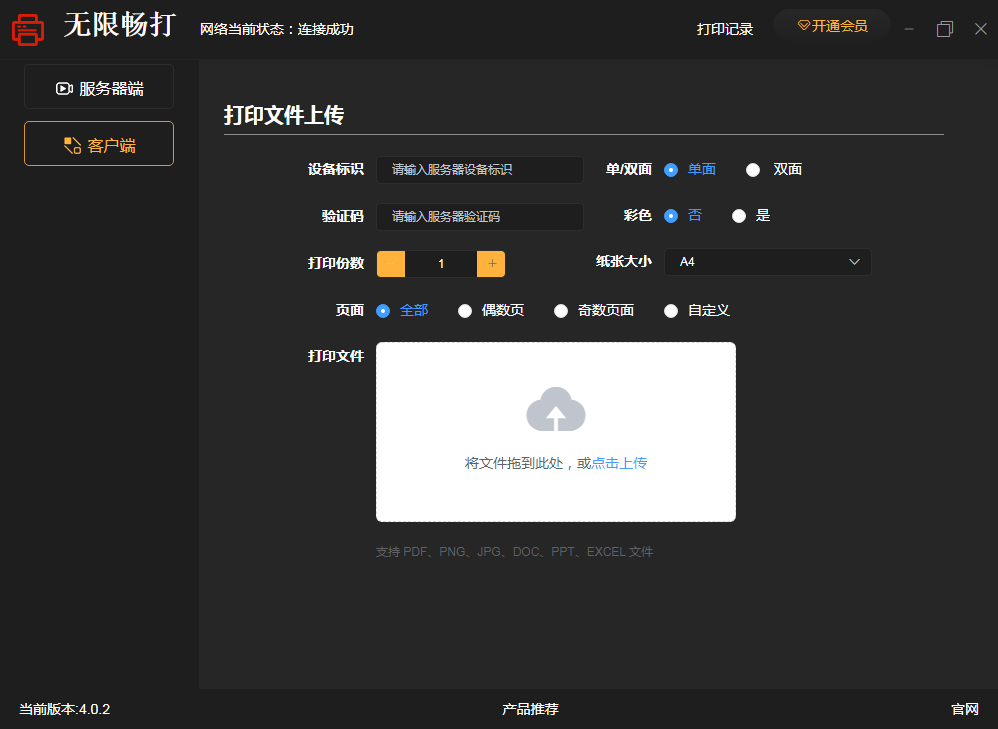The height and width of the screenshot is (729, 998).
Task: Switch to the 客户端 client tab
Action: 99,145
